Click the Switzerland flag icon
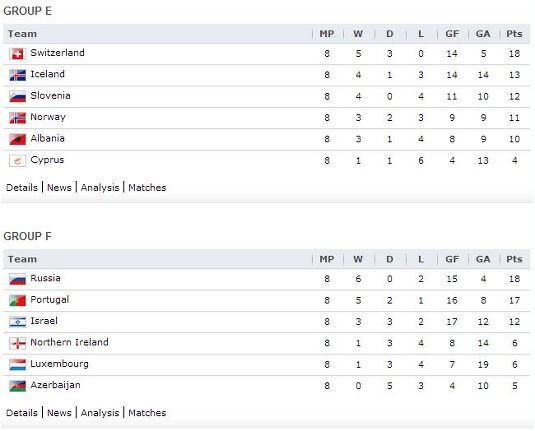 tap(17, 54)
